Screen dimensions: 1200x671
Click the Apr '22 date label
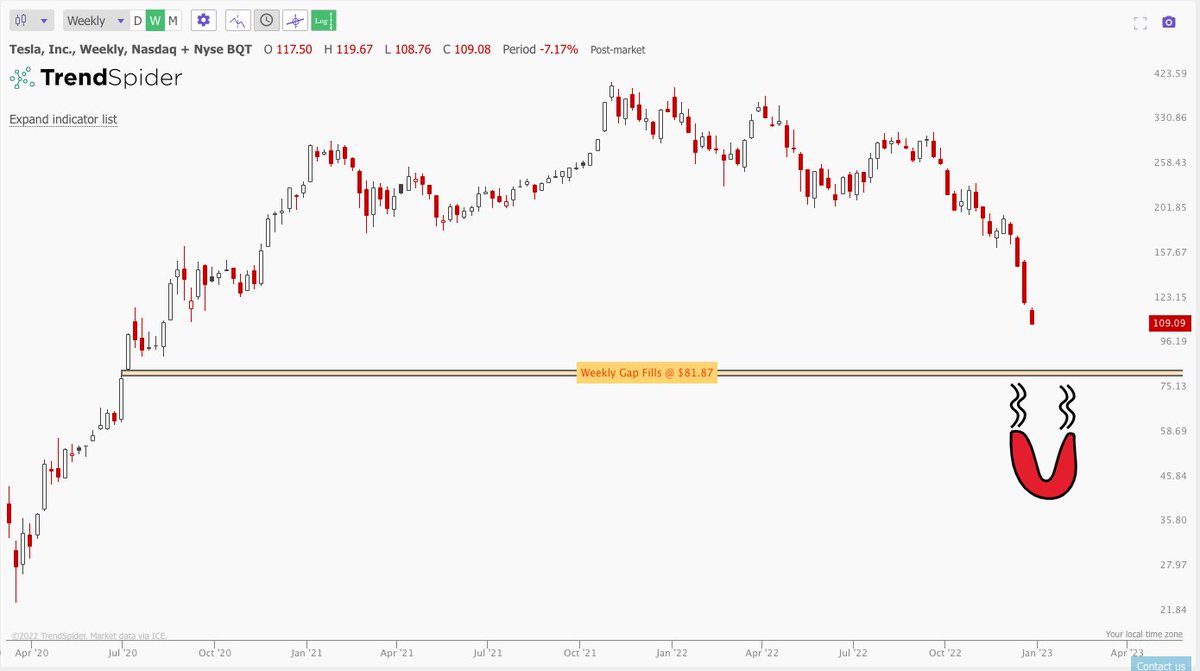(x=762, y=651)
